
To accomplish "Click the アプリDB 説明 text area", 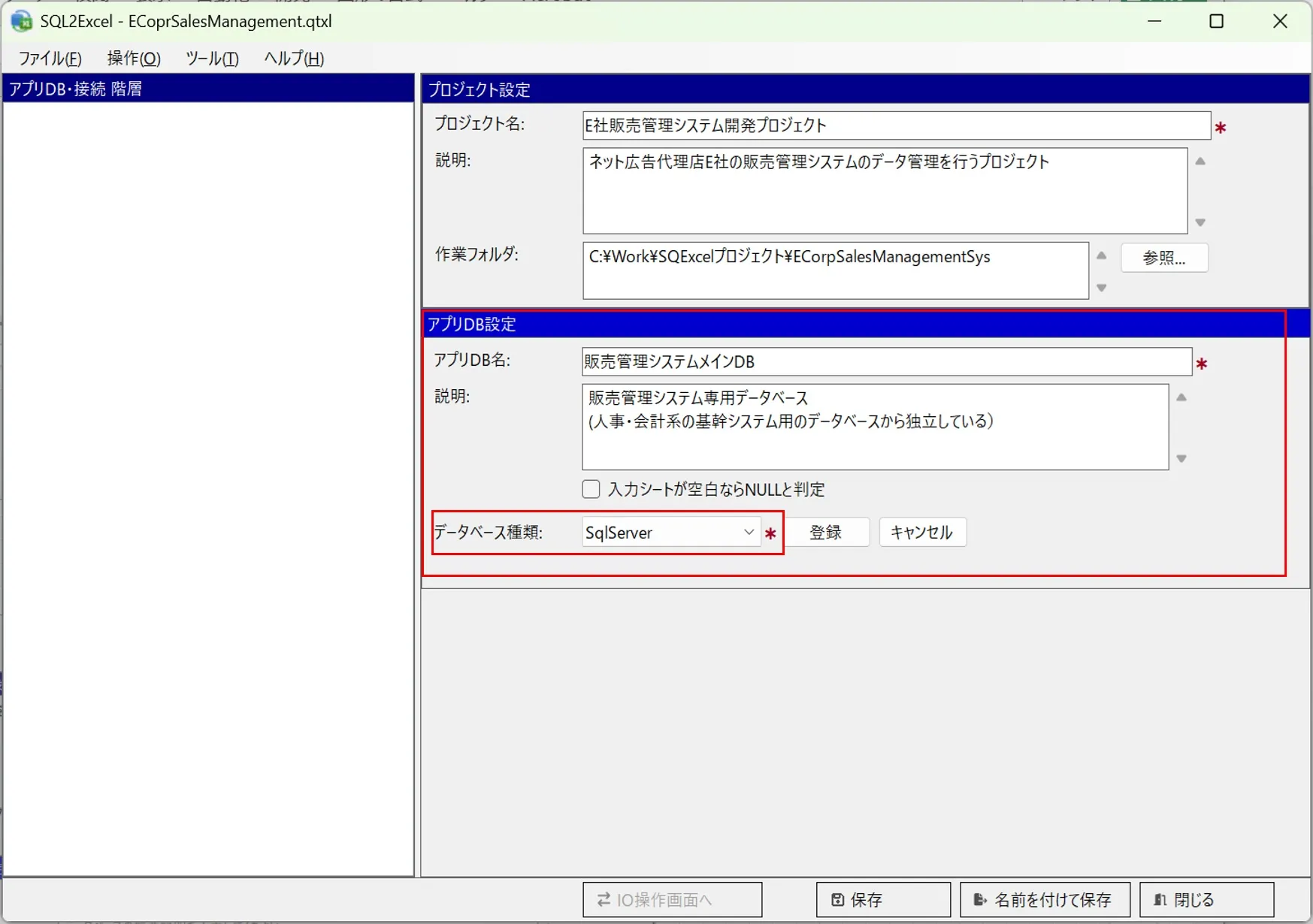I will point(875,427).
